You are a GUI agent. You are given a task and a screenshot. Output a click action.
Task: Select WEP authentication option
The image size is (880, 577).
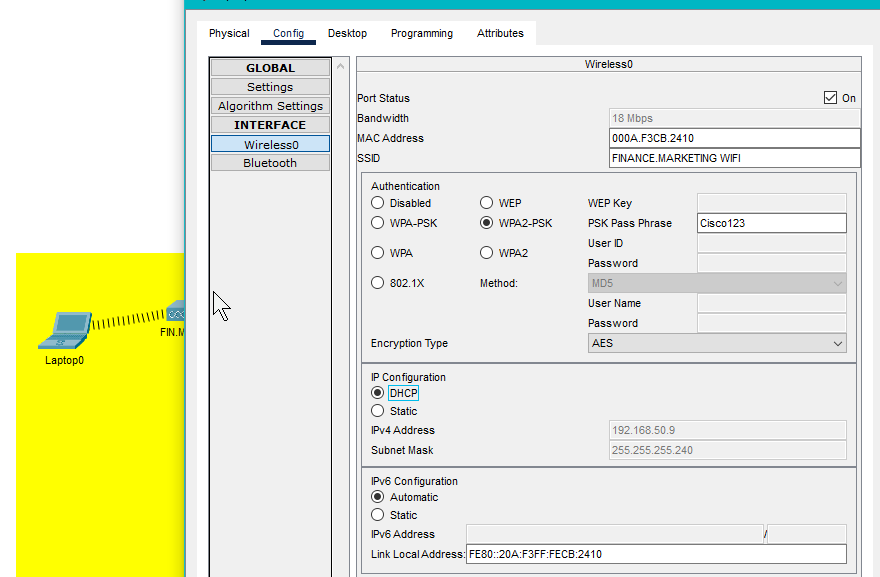click(487, 203)
